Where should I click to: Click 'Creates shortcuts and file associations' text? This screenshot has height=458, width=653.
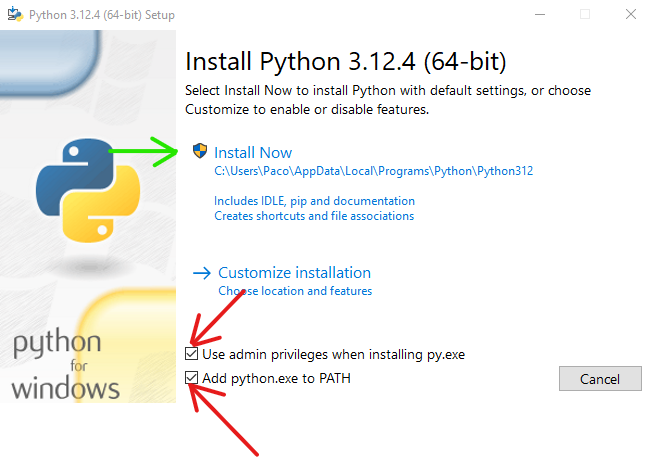tap(314, 216)
